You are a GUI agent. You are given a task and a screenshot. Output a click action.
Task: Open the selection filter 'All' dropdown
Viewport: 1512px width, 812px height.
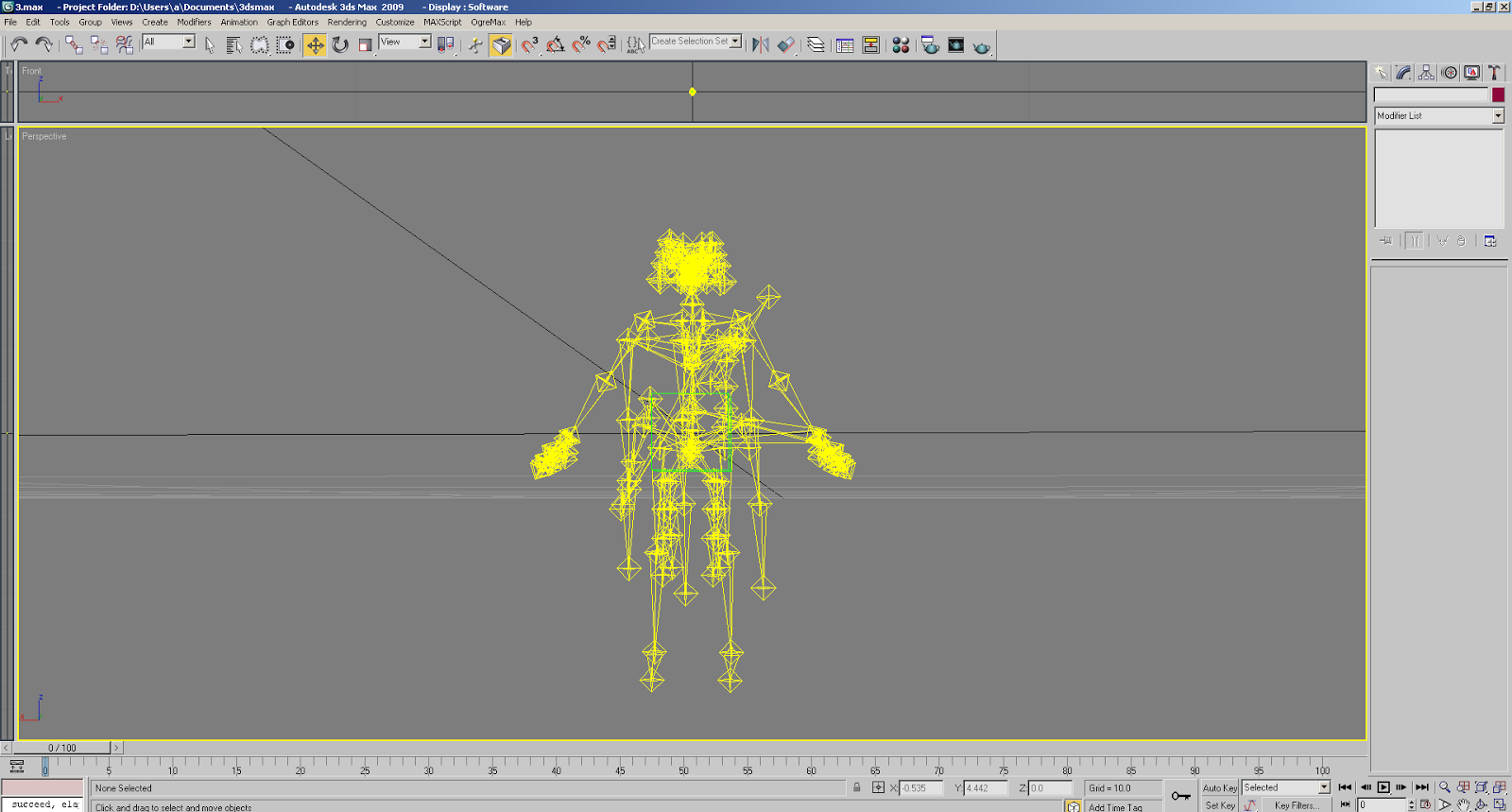(189, 42)
